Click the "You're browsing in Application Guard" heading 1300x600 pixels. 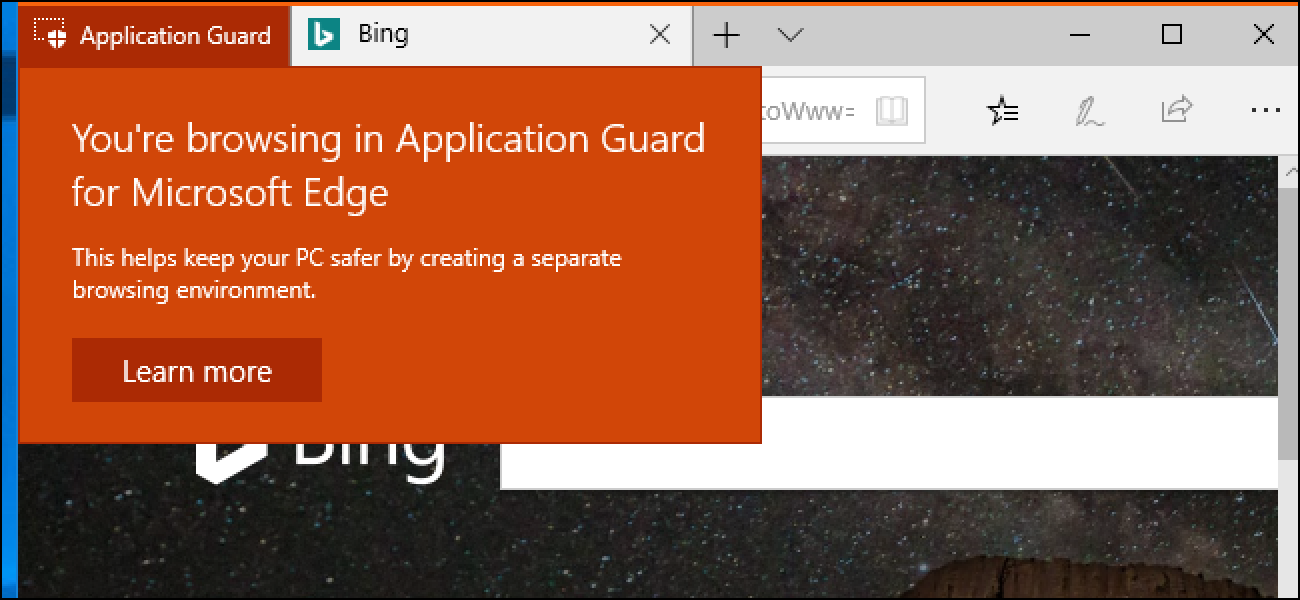click(x=388, y=165)
